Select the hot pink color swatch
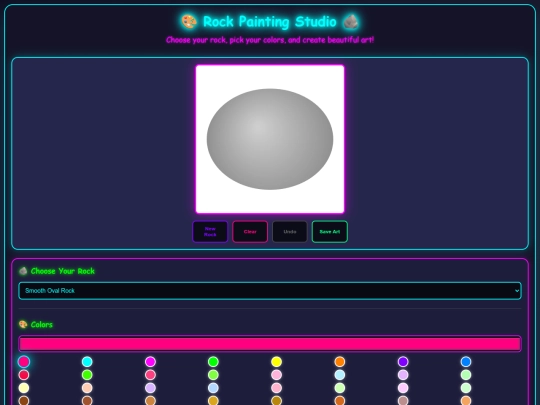 point(24,362)
